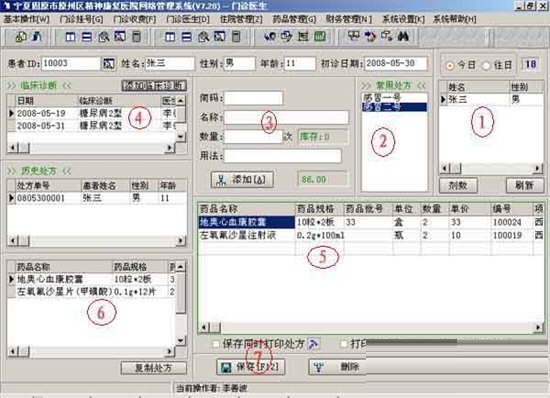Open the 财务管理[N] menu
Viewport: 550px width, 398px height.
pos(348,19)
